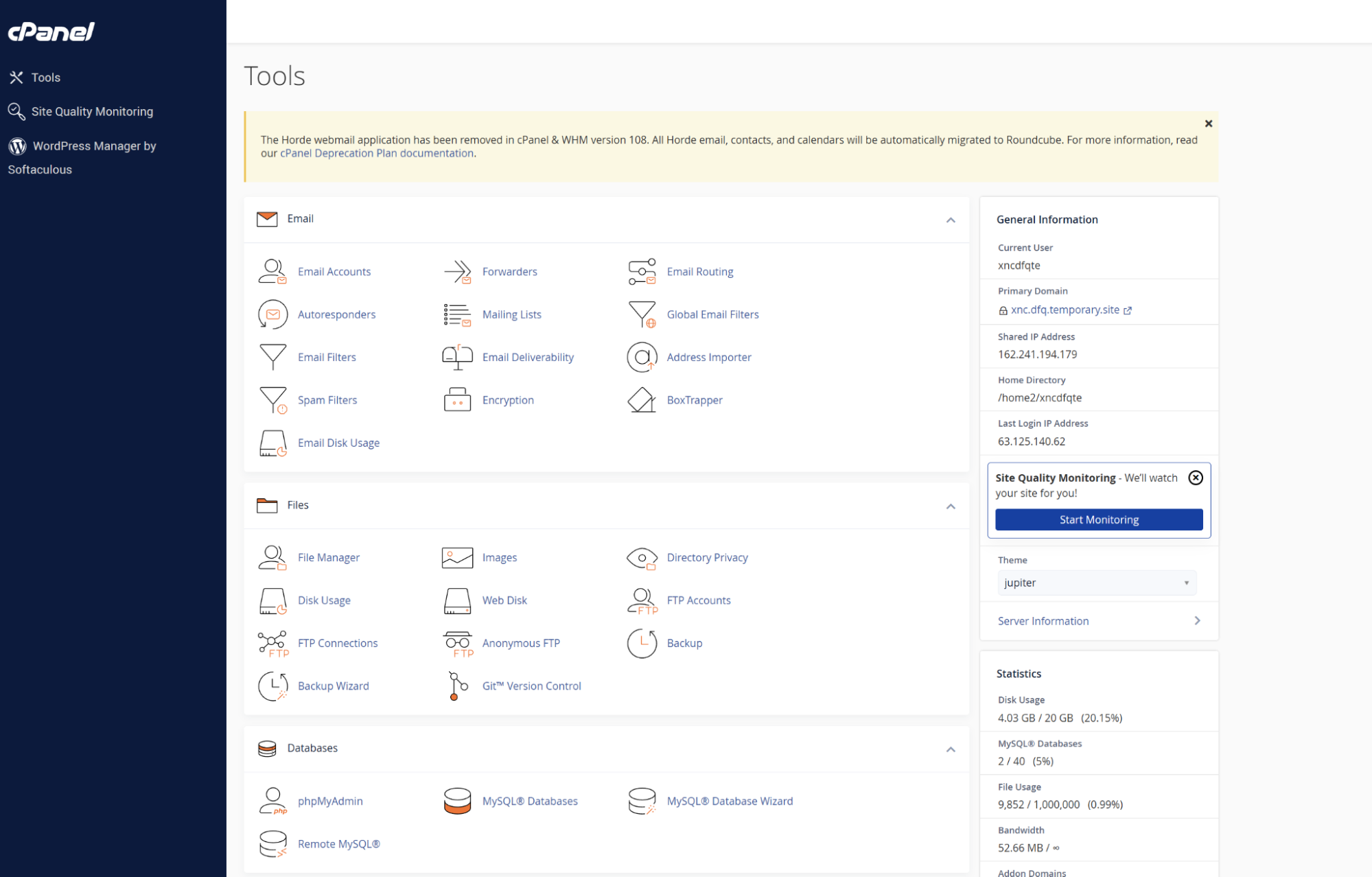The height and width of the screenshot is (877, 1372).
Task: Click the Forwarders arrow icon
Action: (457, 272)
